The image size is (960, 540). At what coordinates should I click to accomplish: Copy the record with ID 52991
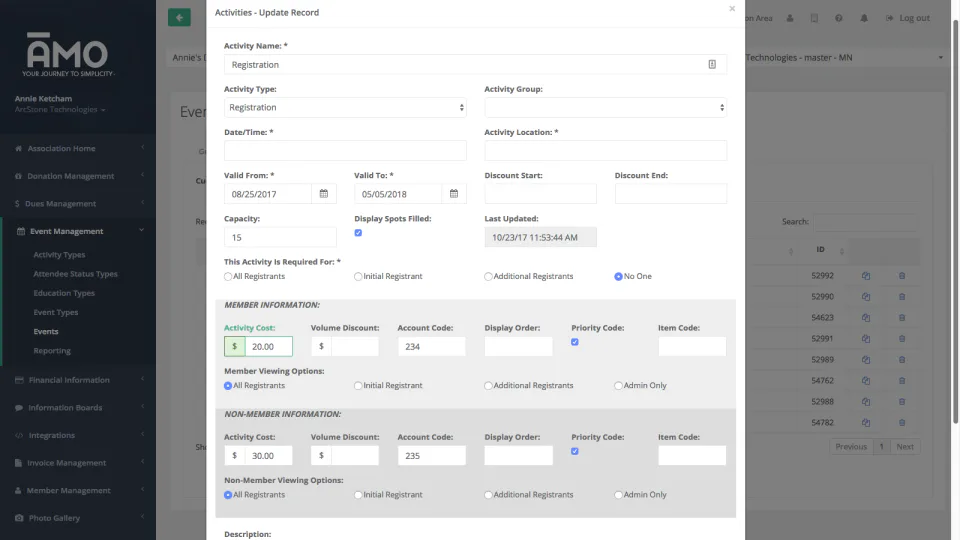click(866, 339)
